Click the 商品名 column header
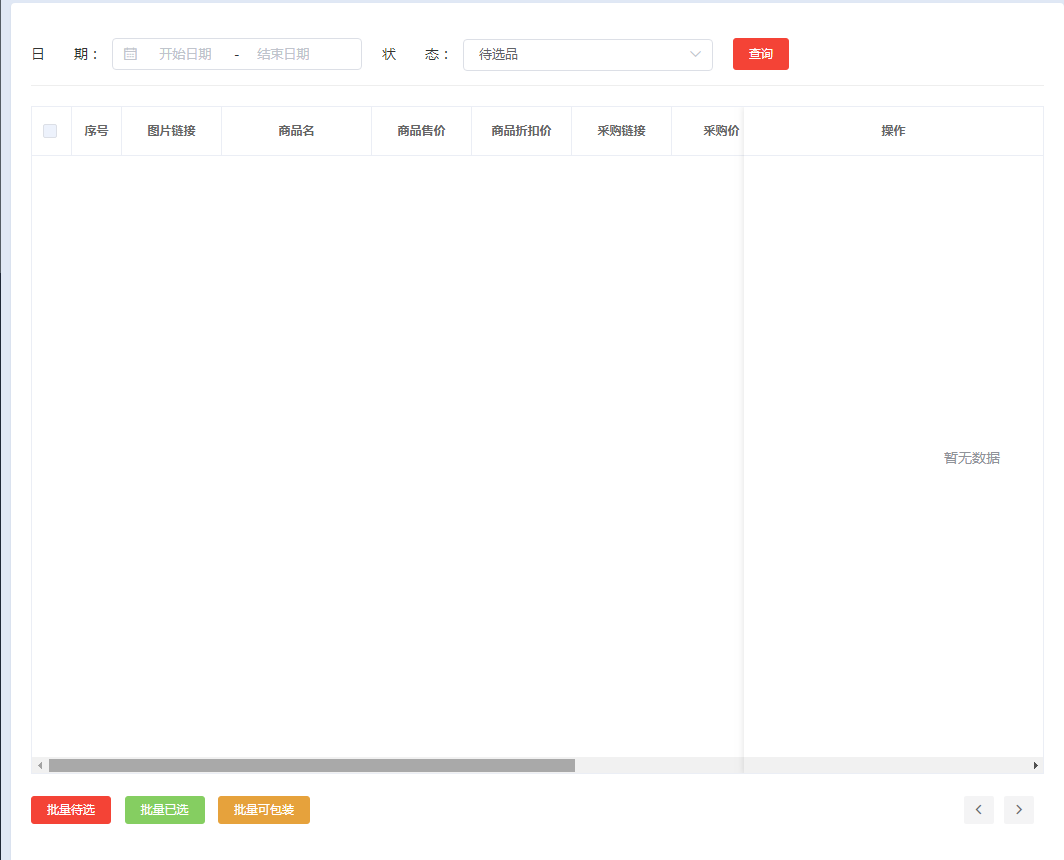The height and width of the screenshot is (860, 1064). pos(297,131)
